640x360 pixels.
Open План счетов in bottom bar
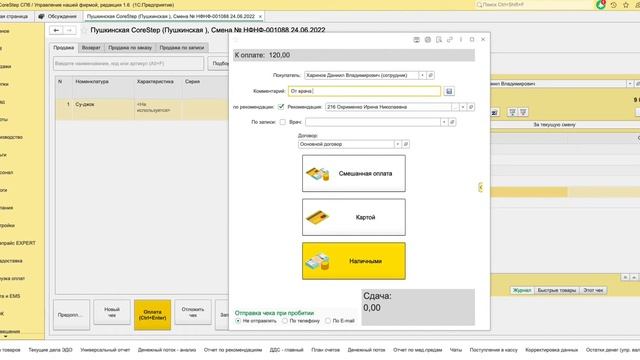(325, 350)
